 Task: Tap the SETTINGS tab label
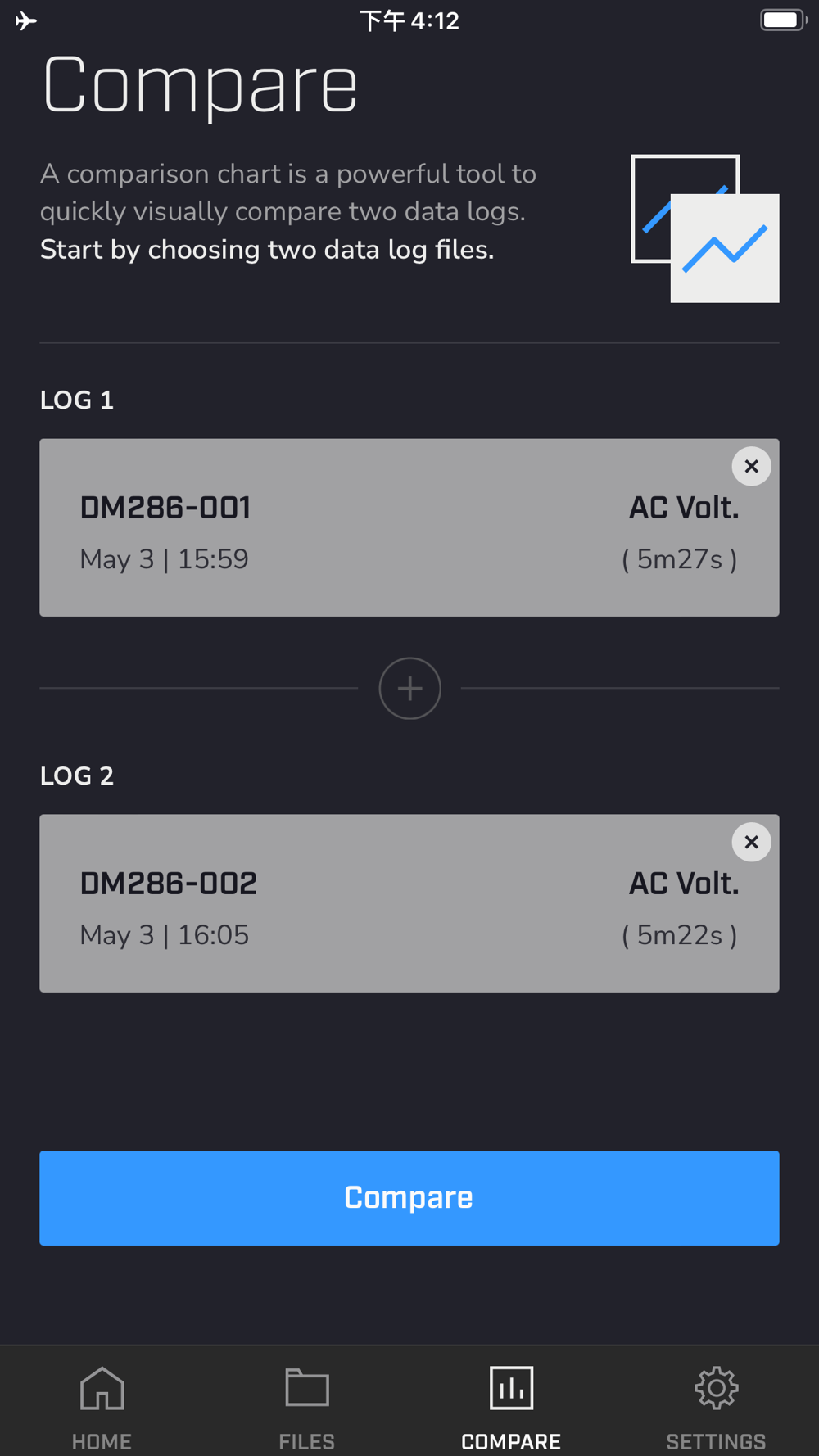(x=716, y=1441)
